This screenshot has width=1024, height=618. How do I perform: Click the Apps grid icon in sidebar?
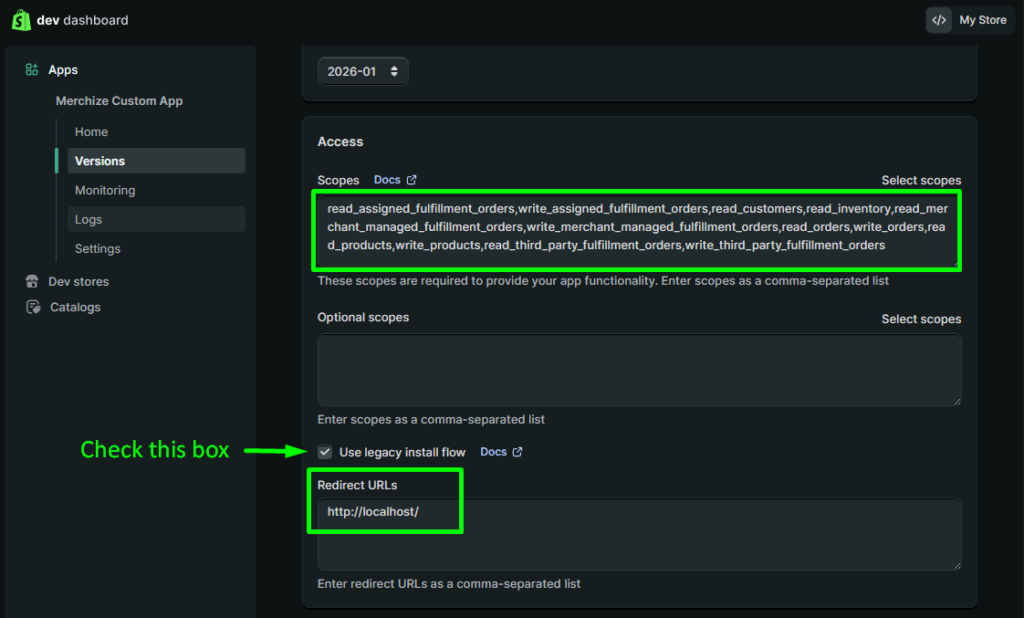tap(32, 70)
